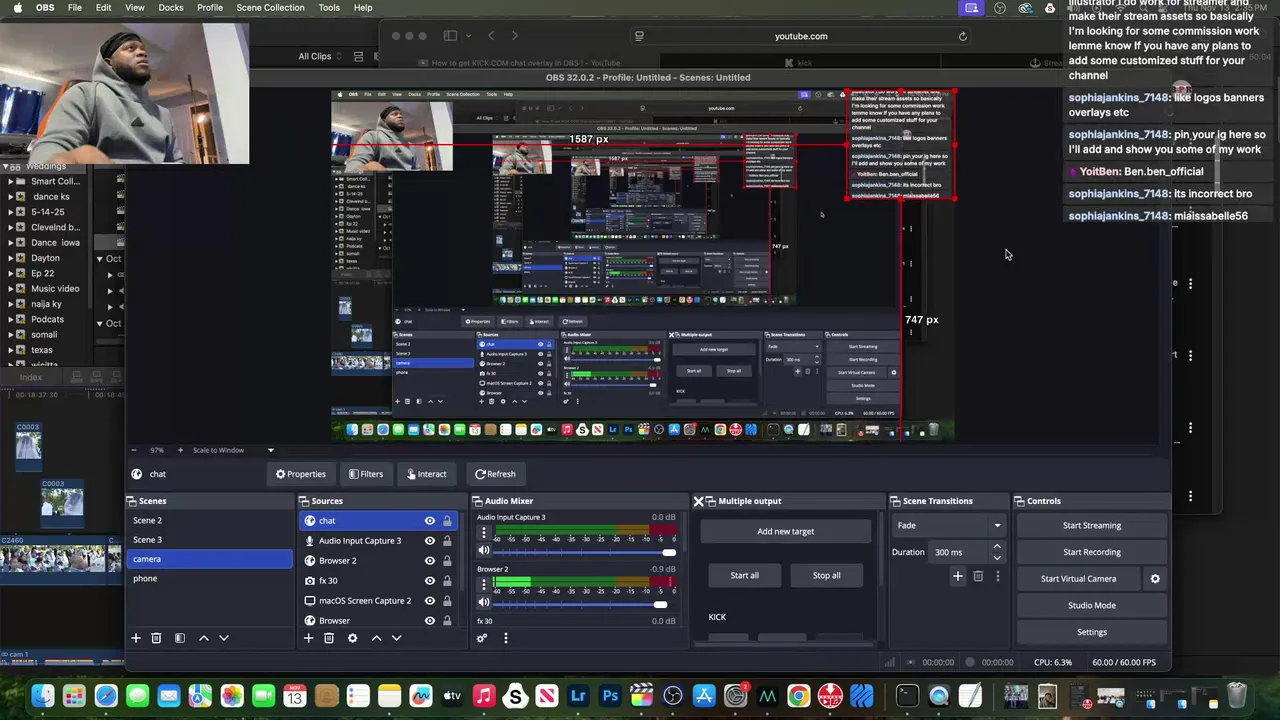Open scene filters icon in Scenes panel
Viewport: 1280px width, 720px height.
pos(180,638)
